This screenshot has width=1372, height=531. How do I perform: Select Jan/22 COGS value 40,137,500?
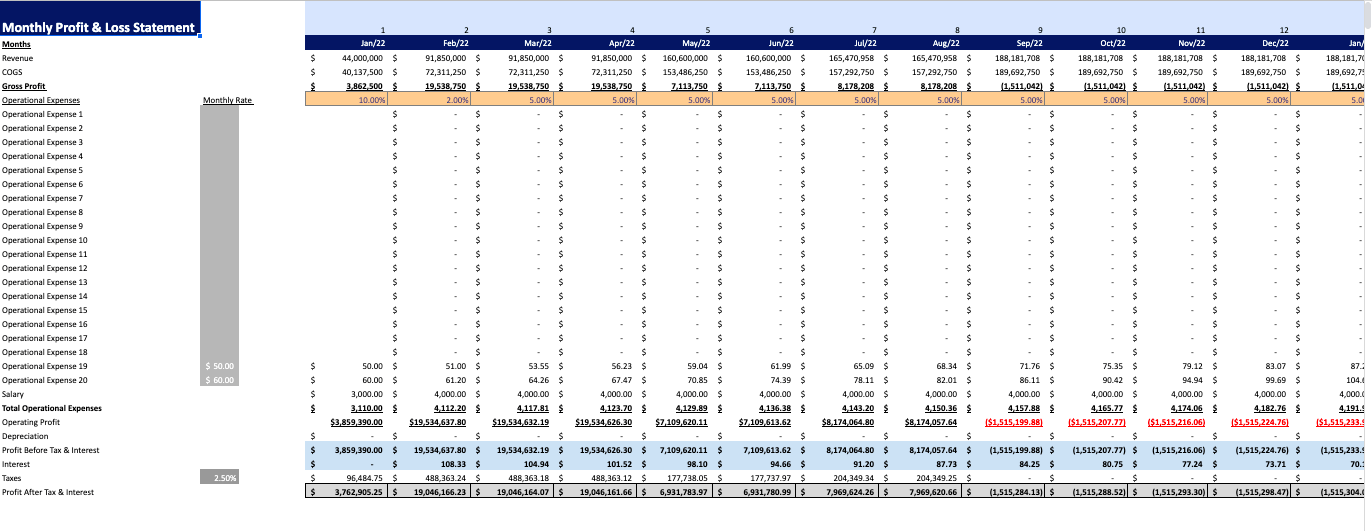(365, 72)
